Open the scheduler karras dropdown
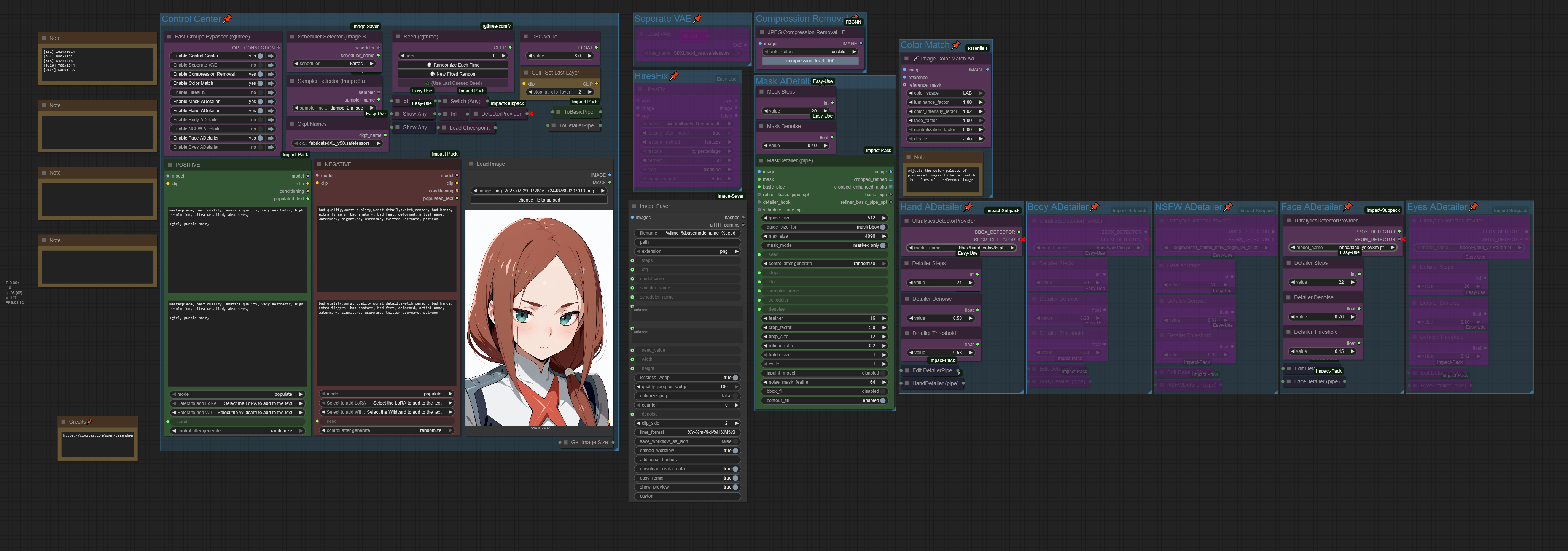1568x551 pixels. (x=334, y=64)
